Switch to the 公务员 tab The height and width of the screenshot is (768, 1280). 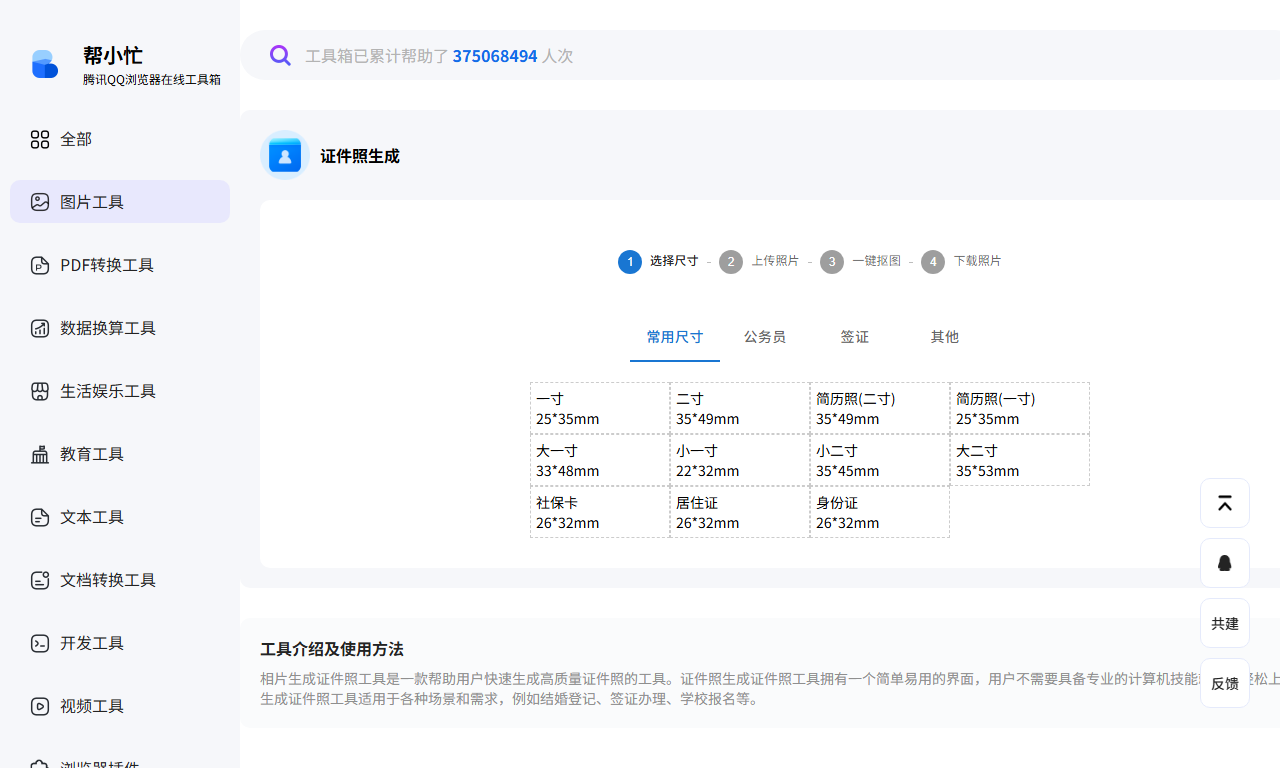pos(765,337)
